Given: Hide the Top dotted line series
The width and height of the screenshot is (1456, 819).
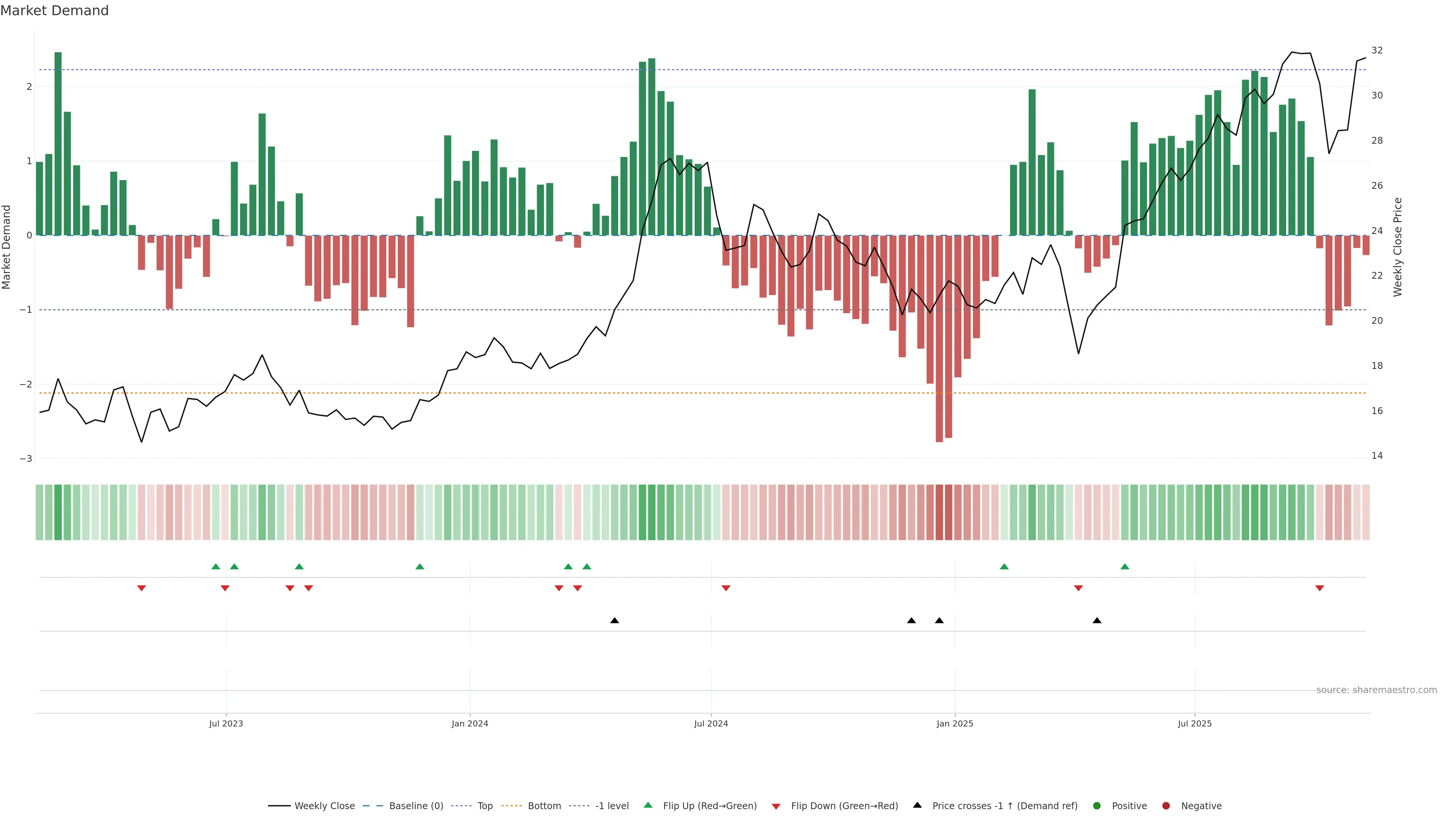Looking at the screenshot, I should [485, 805].
